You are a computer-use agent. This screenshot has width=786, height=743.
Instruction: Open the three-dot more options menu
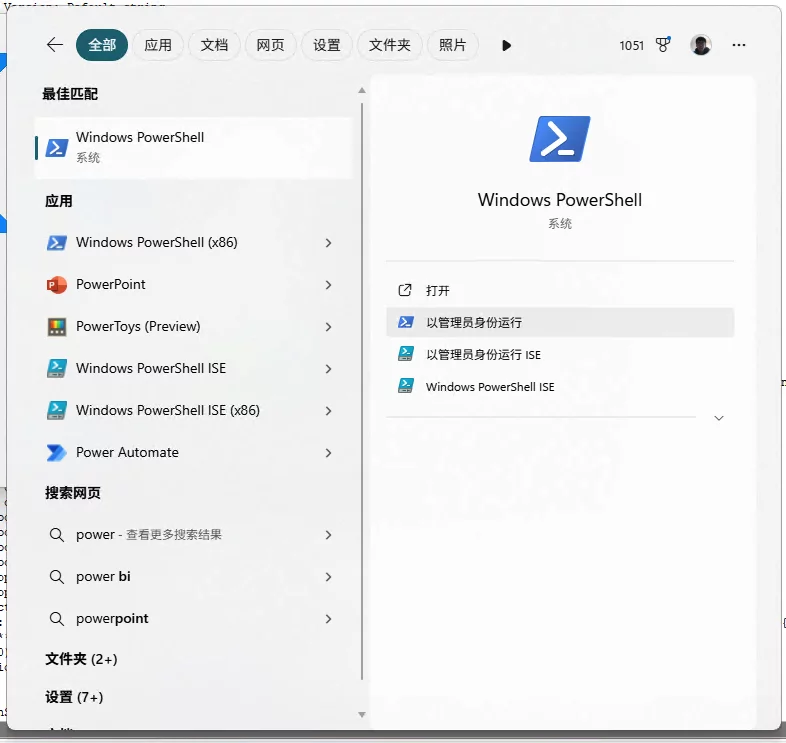pos(739,45)
